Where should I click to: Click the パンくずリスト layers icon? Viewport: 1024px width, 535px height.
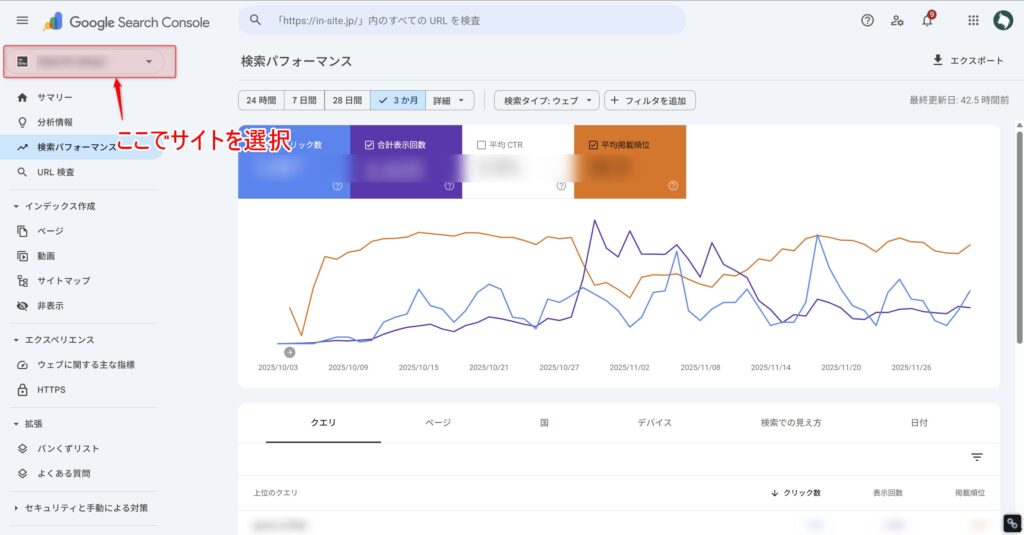coord(22,448)
